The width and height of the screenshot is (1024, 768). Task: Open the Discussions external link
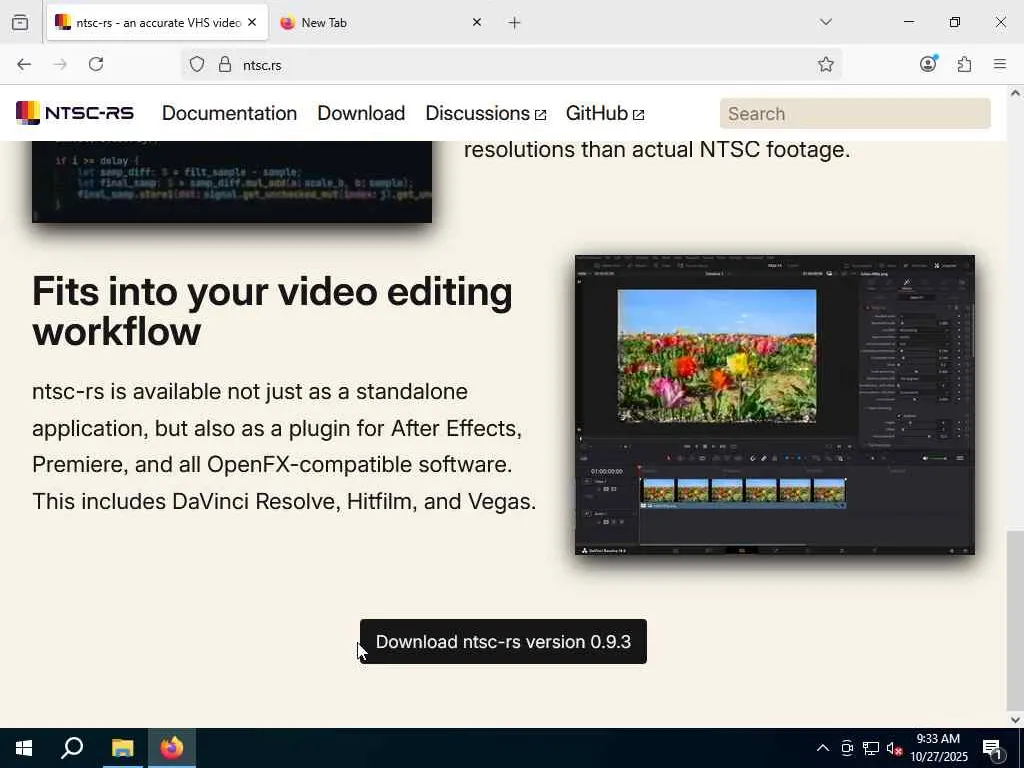(x=485, y=113)
